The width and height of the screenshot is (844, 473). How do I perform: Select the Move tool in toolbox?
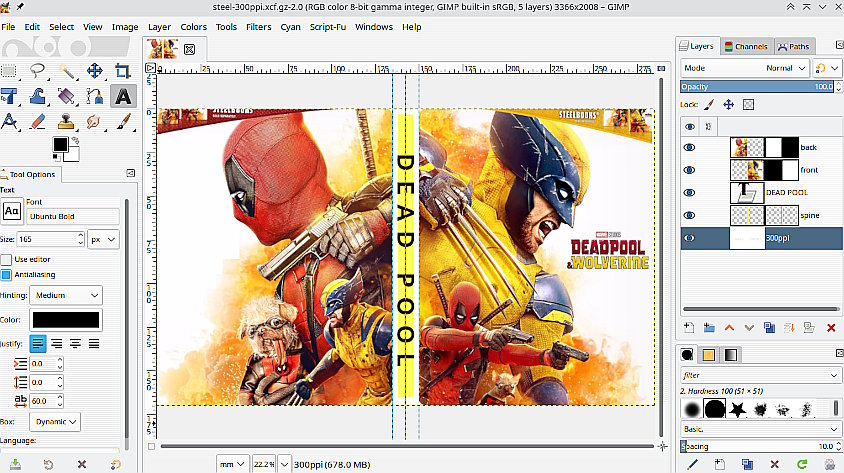click(95, 71)
